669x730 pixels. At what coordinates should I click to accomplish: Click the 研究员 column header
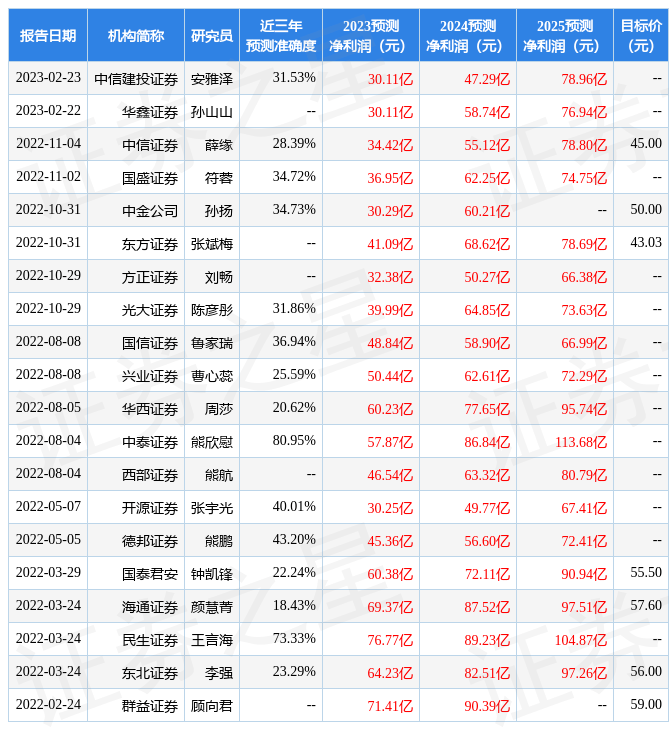click(x=212, y=35)
